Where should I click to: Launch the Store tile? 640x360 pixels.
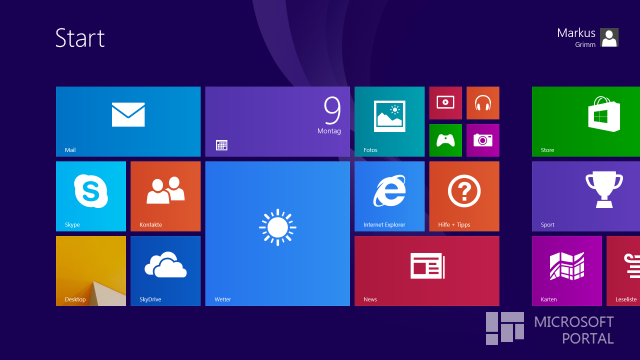click(586, 122)
